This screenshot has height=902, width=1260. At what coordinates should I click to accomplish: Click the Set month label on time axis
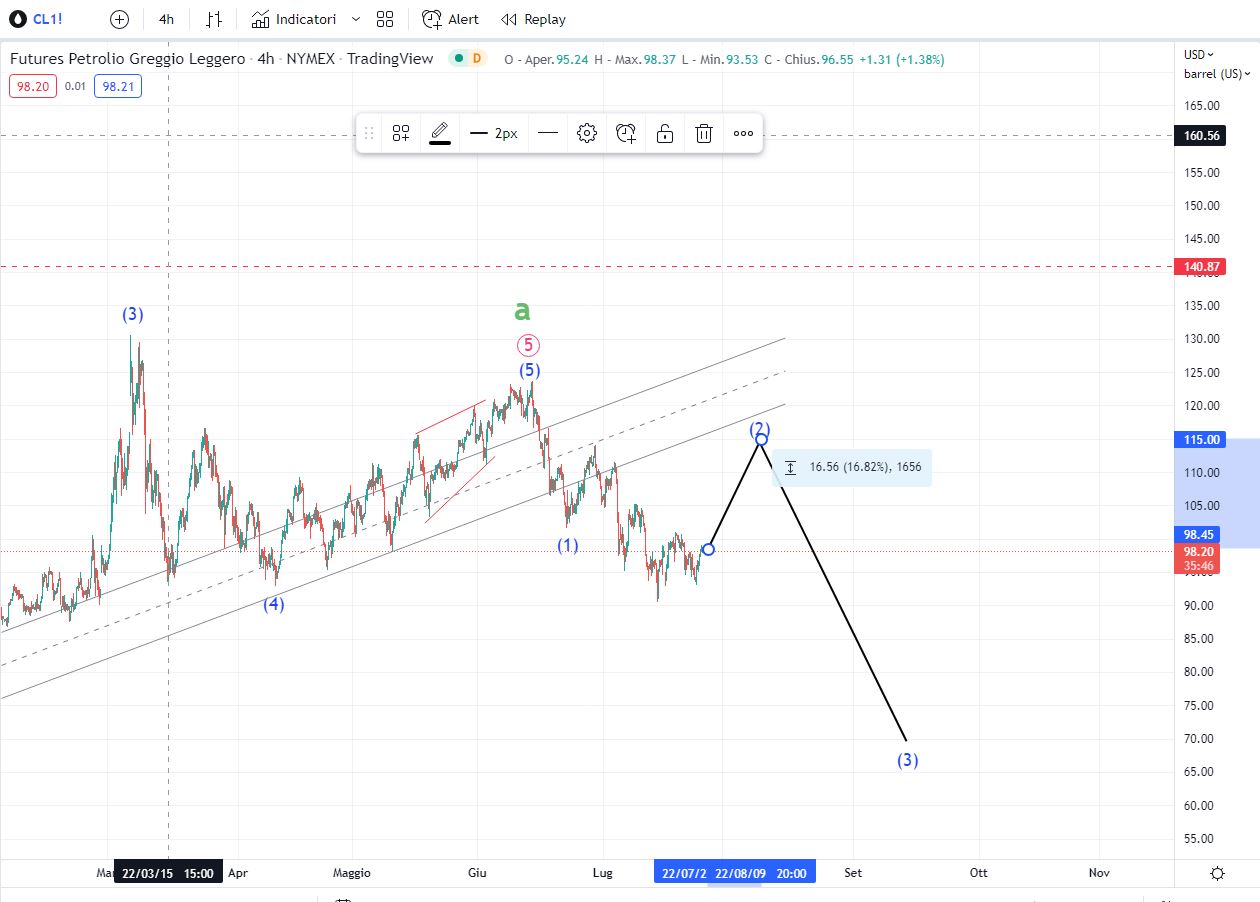point(853,873)
